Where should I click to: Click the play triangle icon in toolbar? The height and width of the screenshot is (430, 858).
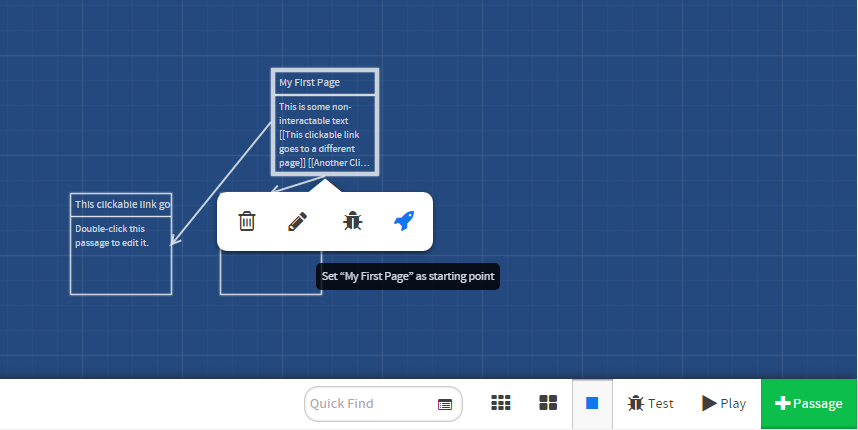tap(709, 403)
